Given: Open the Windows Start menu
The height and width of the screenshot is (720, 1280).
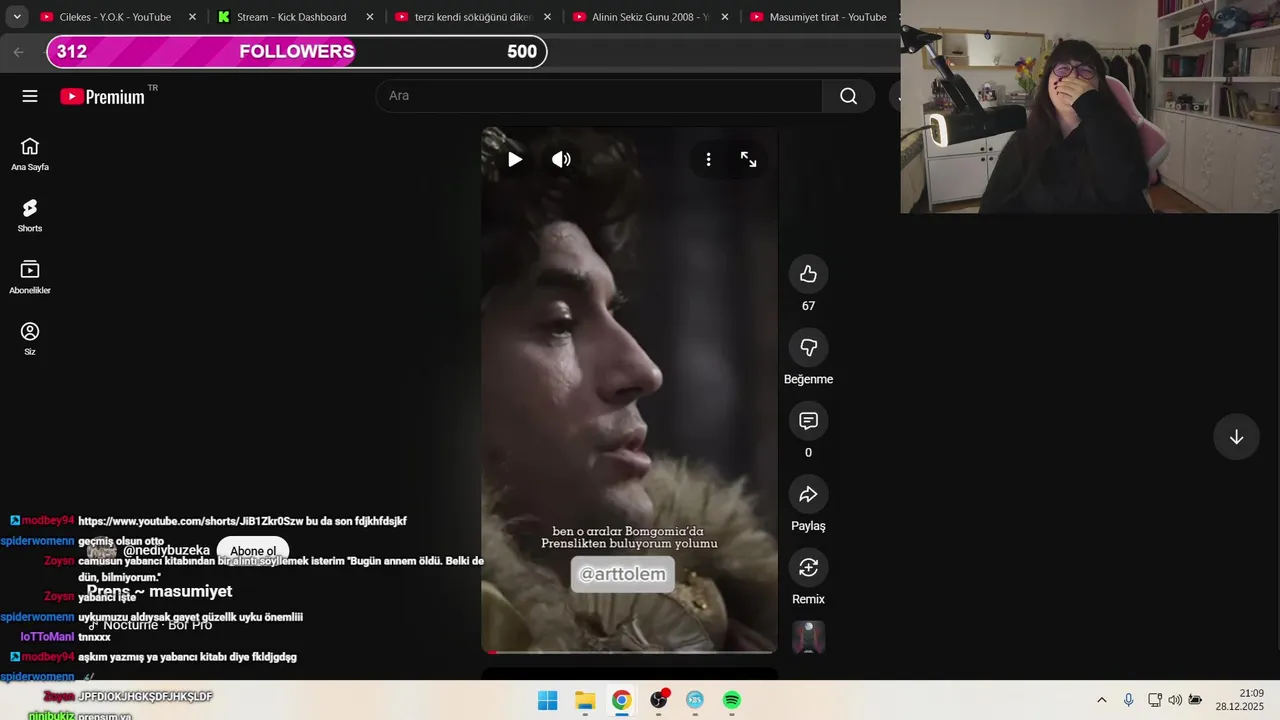Looking at the screenshot, I should (x=548, y=700).
